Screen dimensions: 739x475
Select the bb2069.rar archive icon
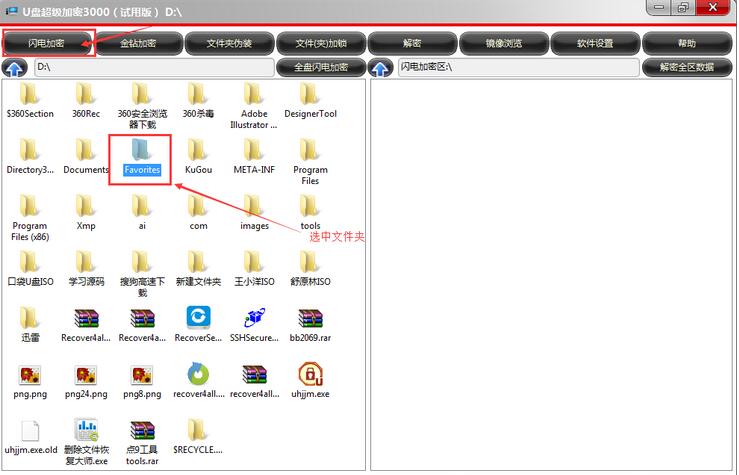[310, 319]
